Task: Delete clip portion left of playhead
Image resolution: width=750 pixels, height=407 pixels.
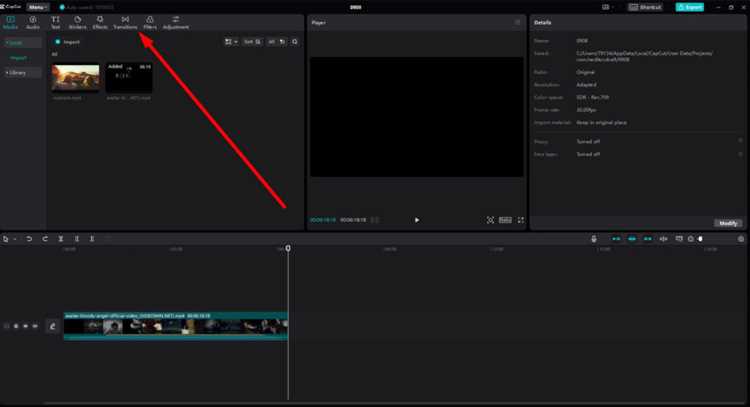Action: point(77,239)
